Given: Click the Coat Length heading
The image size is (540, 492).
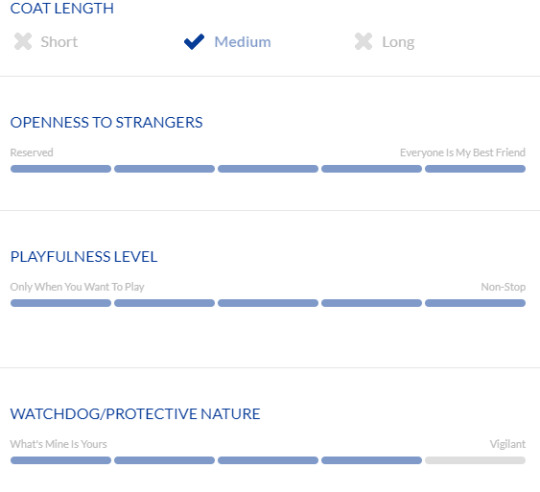Looking at the screenshot, I should (x=62, y=8).
